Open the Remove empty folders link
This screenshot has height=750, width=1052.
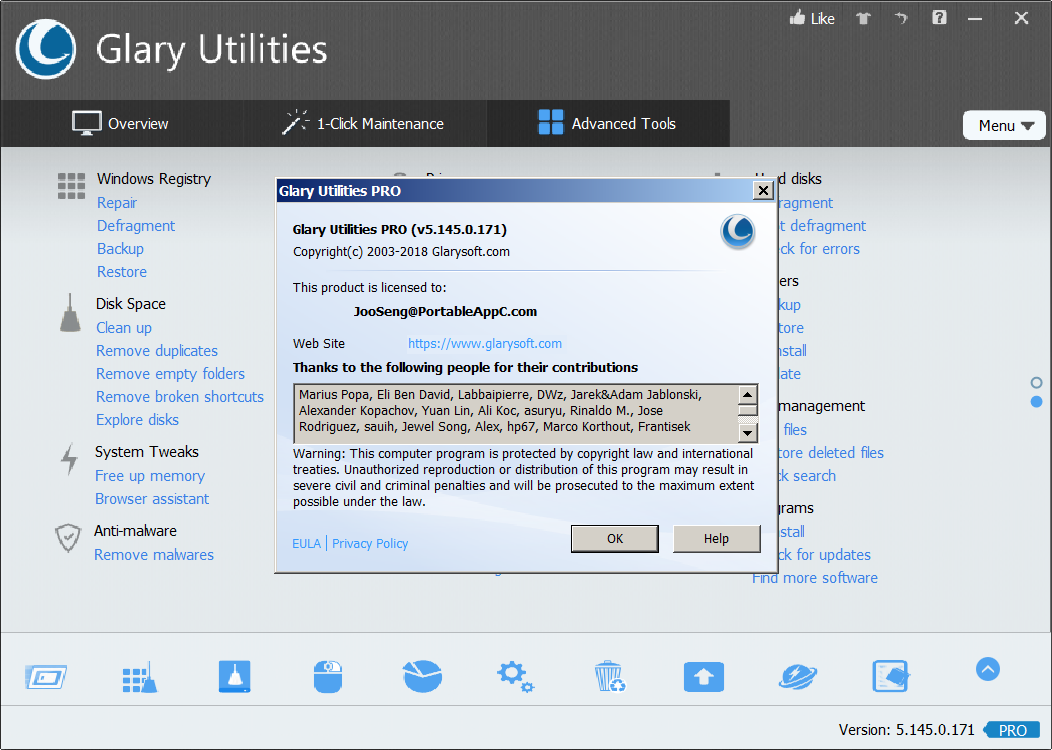pos(170,374)
